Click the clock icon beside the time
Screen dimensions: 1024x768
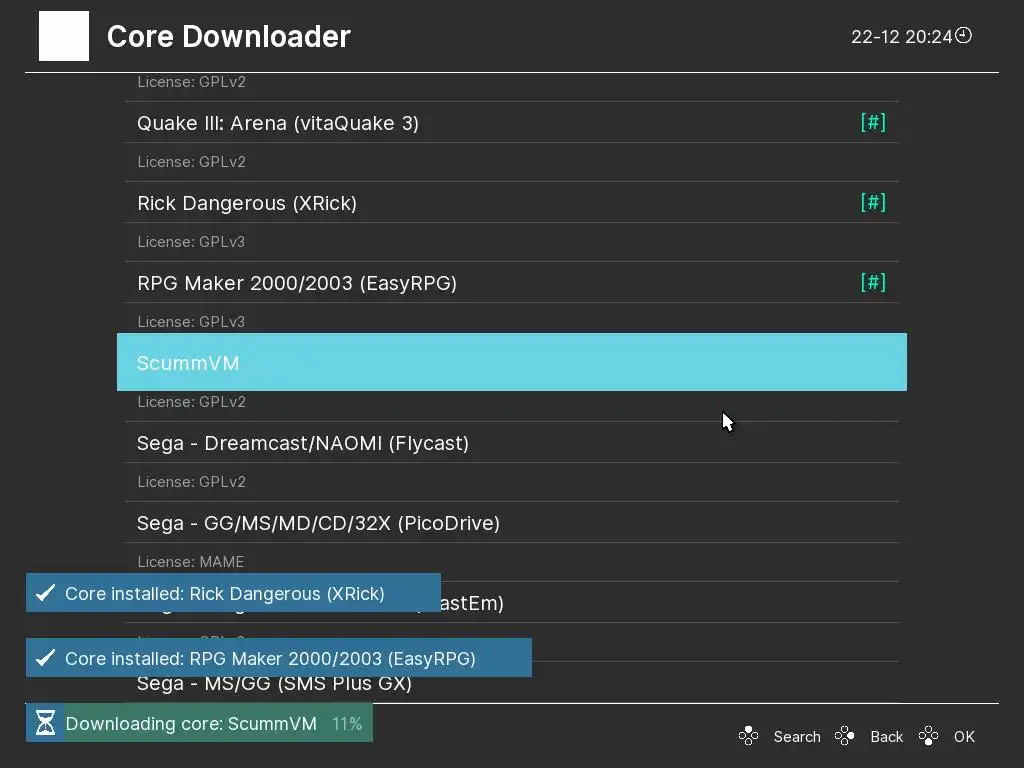pos(963,35)
